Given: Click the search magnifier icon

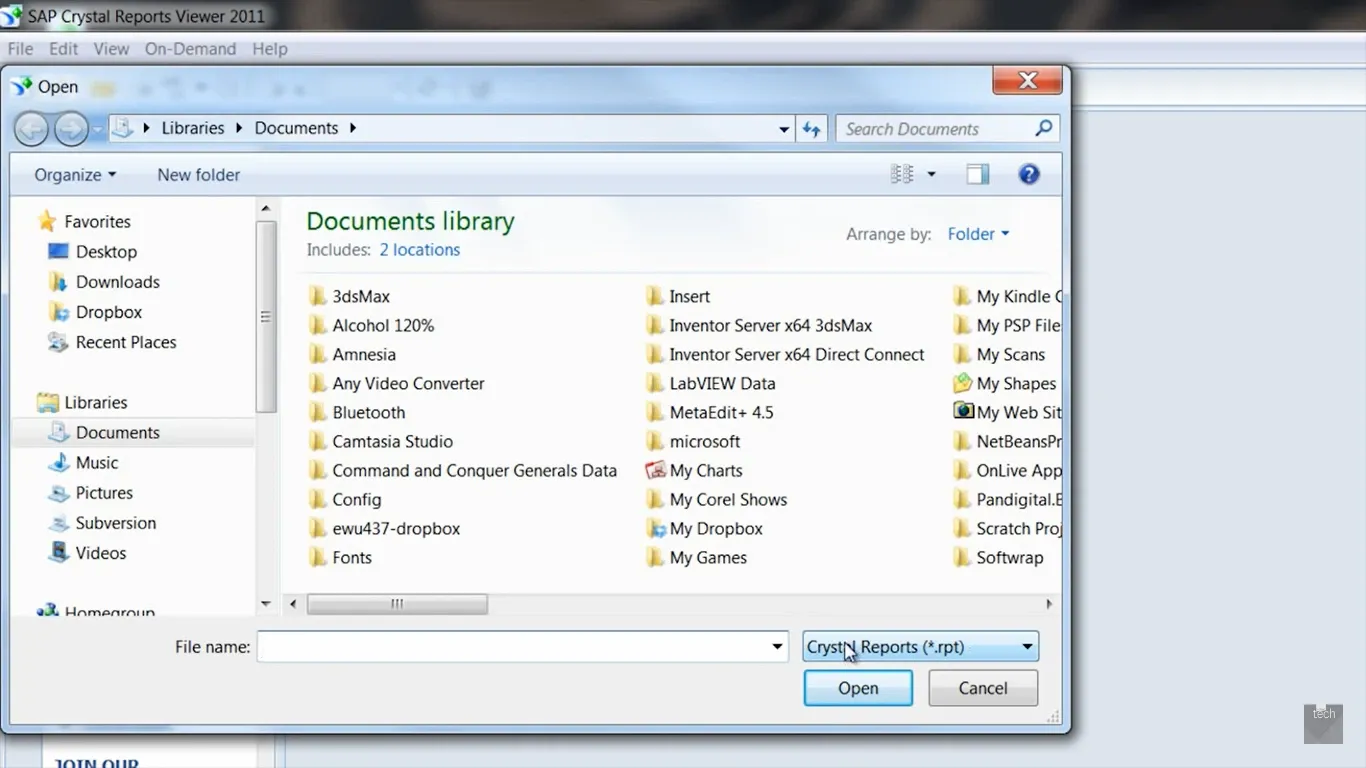Looking at the screenshot, I should (x=1043, y=128).
